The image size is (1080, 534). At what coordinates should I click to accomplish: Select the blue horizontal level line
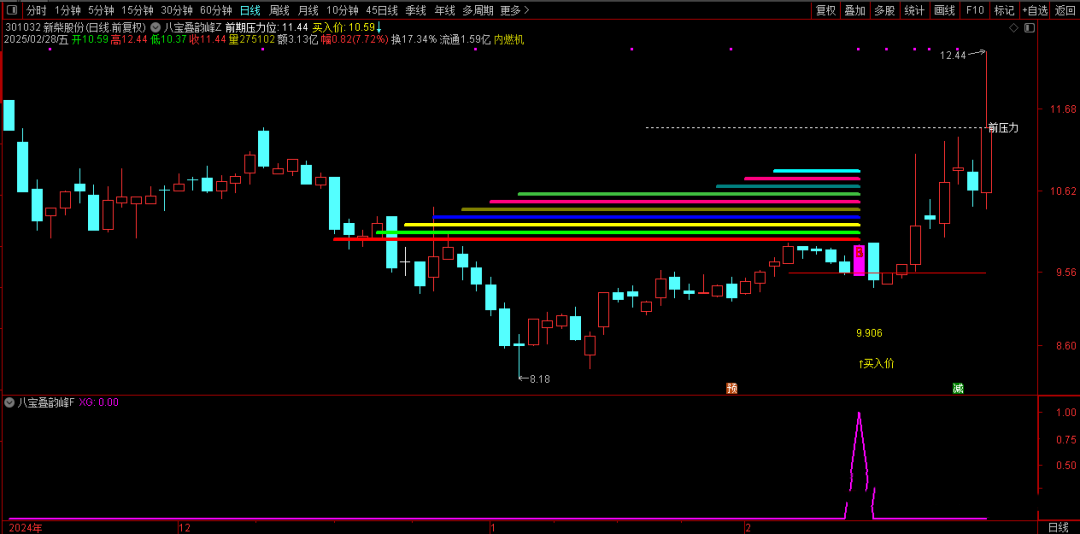tap(647, 217)
